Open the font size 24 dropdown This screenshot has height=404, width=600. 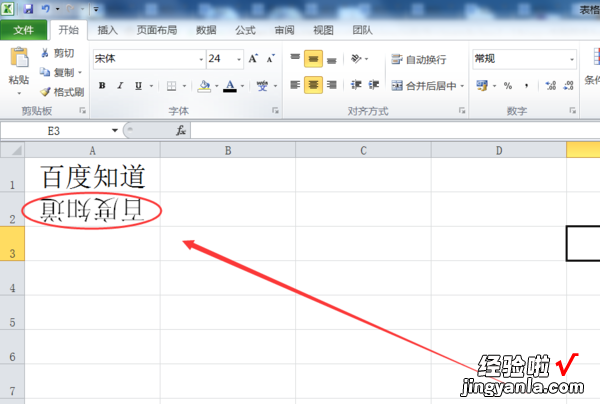click(239, 59)
